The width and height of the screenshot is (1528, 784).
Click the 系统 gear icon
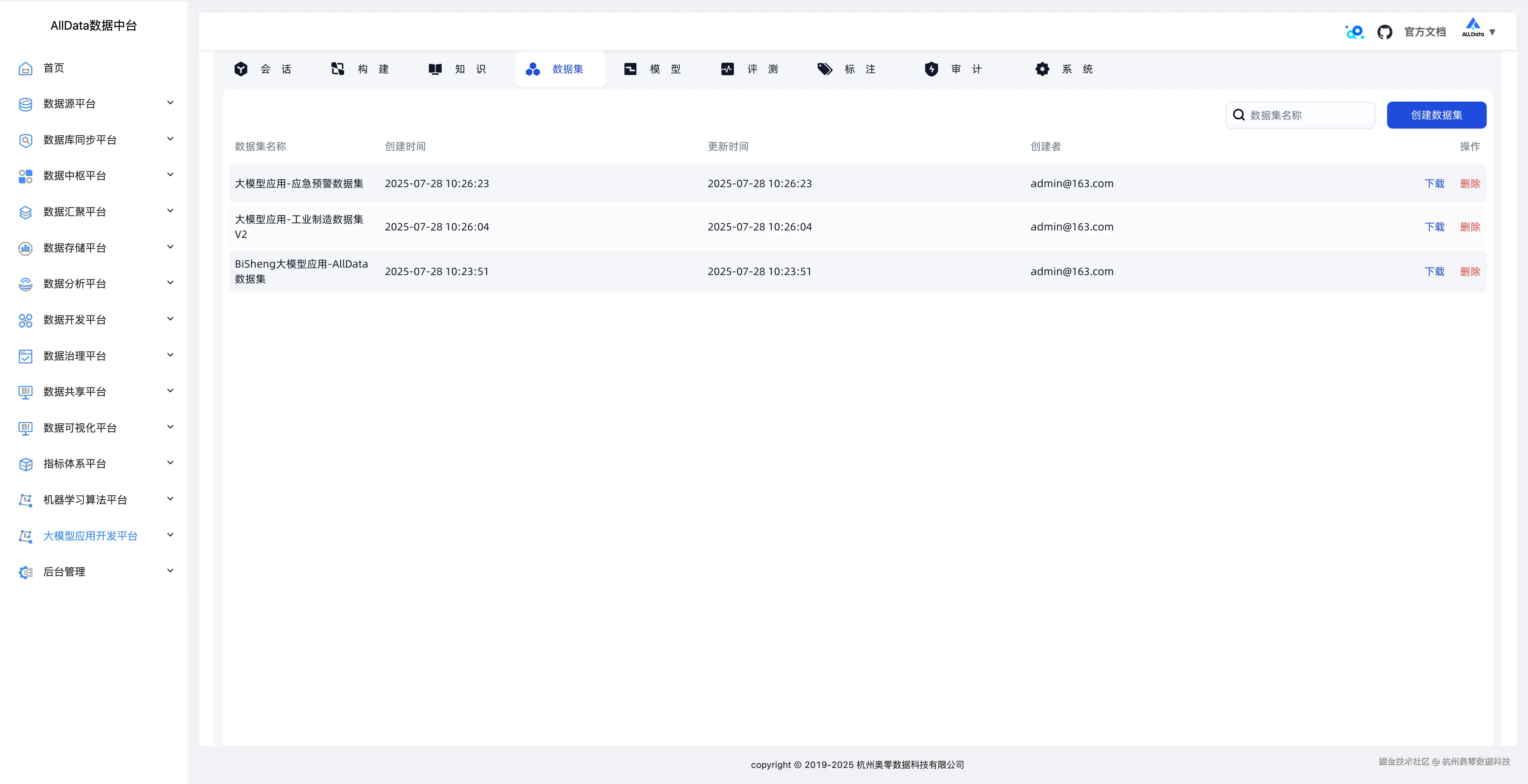coord(1042,70)
